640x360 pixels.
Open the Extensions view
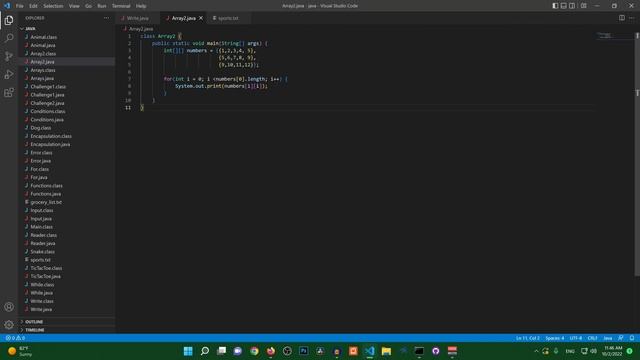[x=9, y=93]
